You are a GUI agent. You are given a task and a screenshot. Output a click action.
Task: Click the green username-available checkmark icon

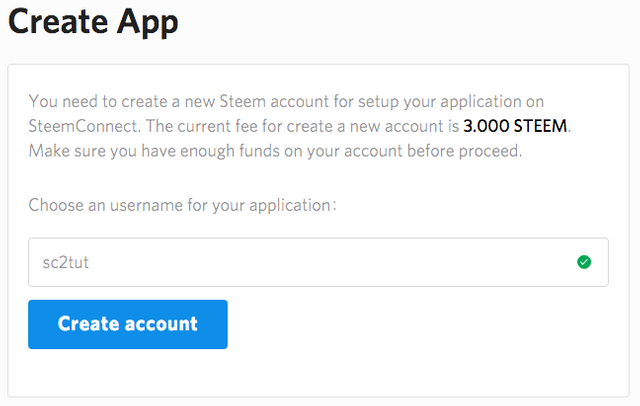(584, 262)
